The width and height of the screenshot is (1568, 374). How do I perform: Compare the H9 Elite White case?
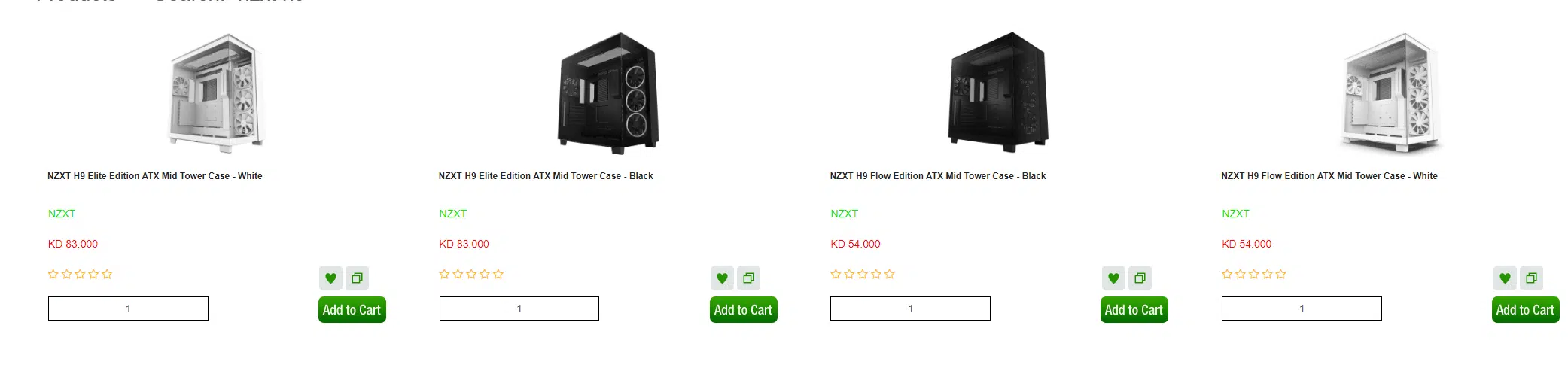click(x=357, y=278)
